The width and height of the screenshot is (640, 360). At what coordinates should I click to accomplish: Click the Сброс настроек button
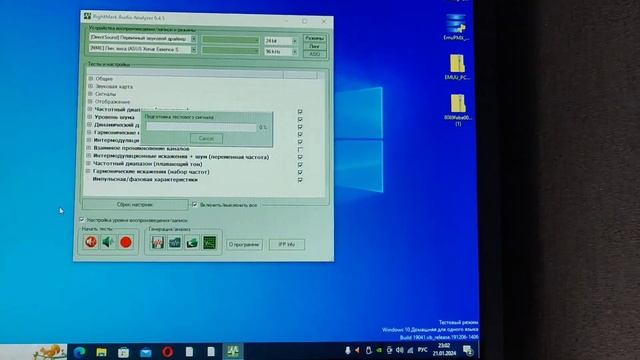coord(135,204)
